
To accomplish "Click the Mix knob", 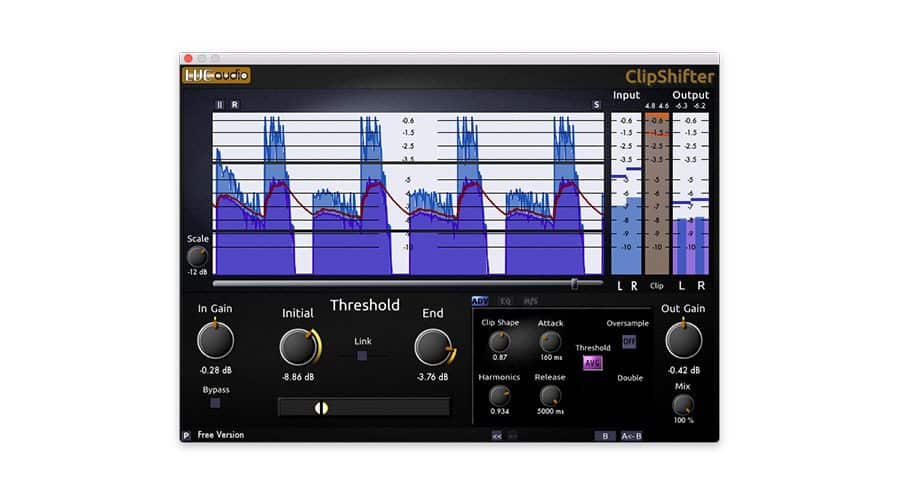I will tap(683, 405).
